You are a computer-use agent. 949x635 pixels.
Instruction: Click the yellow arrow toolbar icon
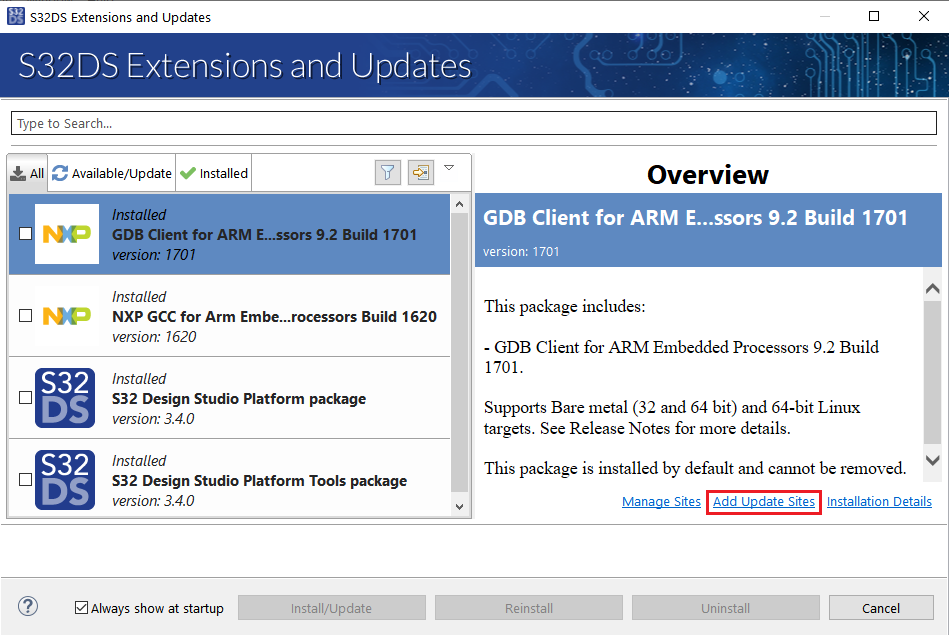[421, 173]
